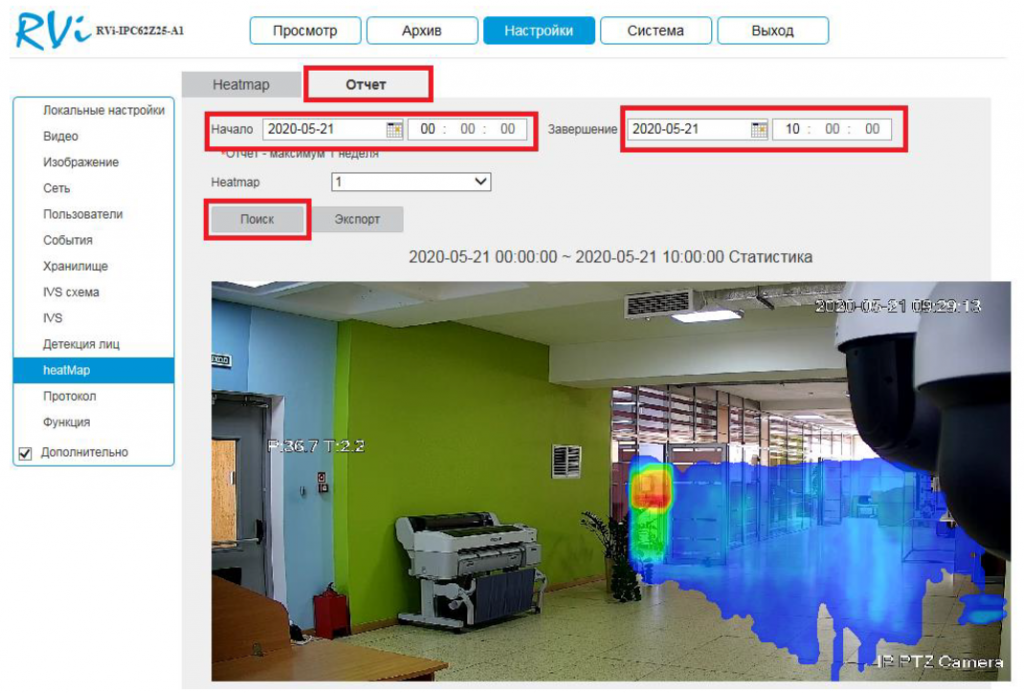The height and width of the screenshot is (693, 1024).
Task: Go to the Архив section
Action: point(421,31)
